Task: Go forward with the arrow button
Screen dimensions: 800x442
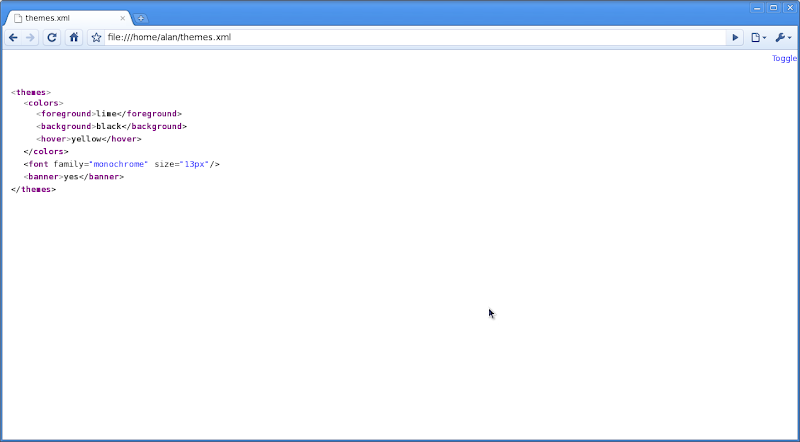Action: pos(30,37)
